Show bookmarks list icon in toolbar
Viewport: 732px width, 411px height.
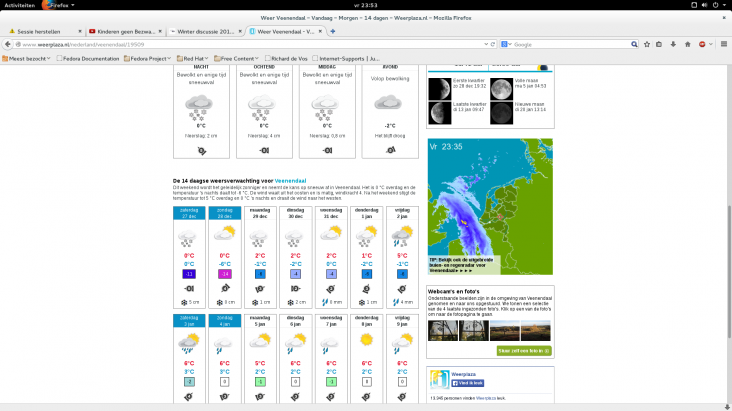659,44
